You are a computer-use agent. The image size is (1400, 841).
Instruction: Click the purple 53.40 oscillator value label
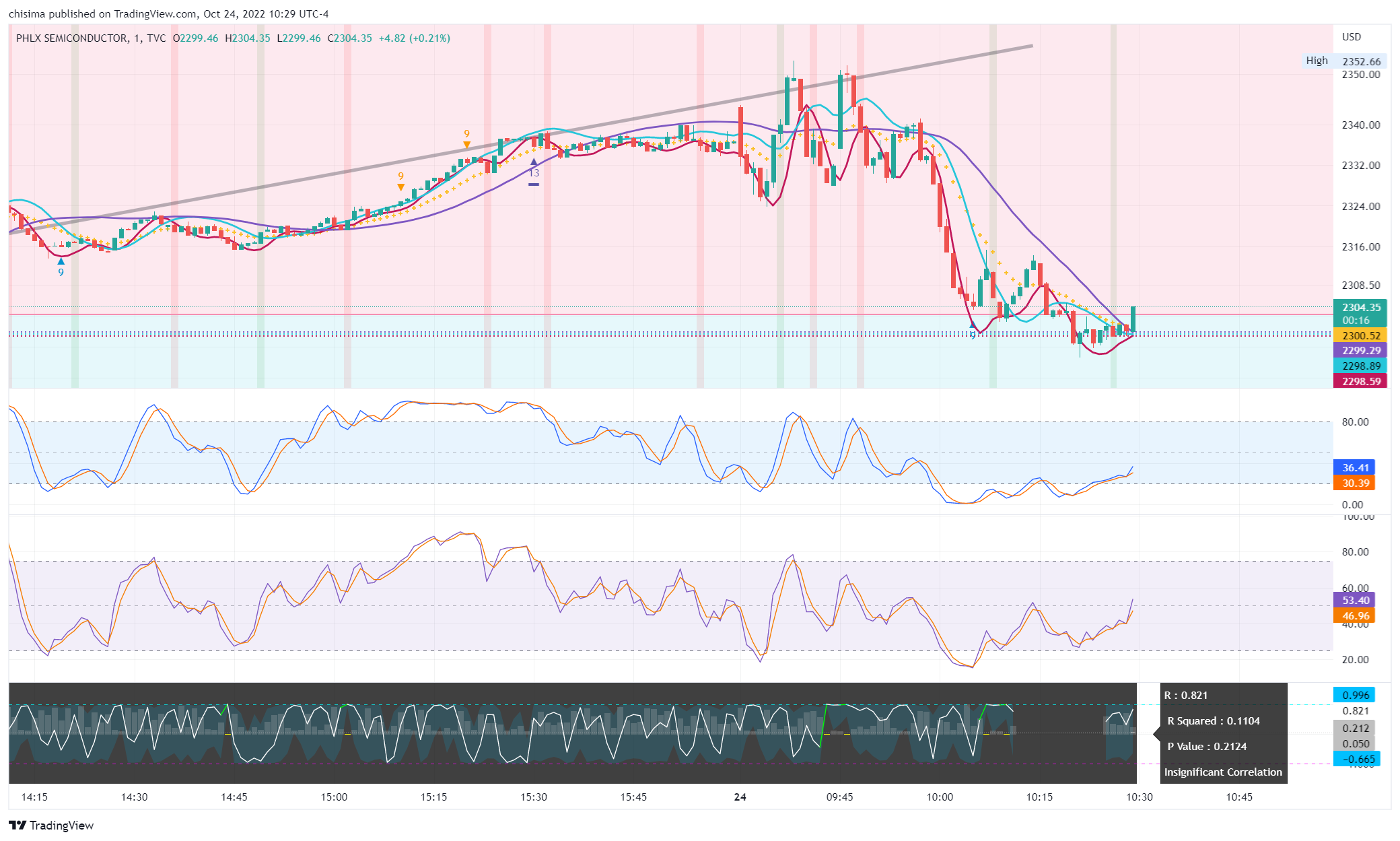(1354, 601)
